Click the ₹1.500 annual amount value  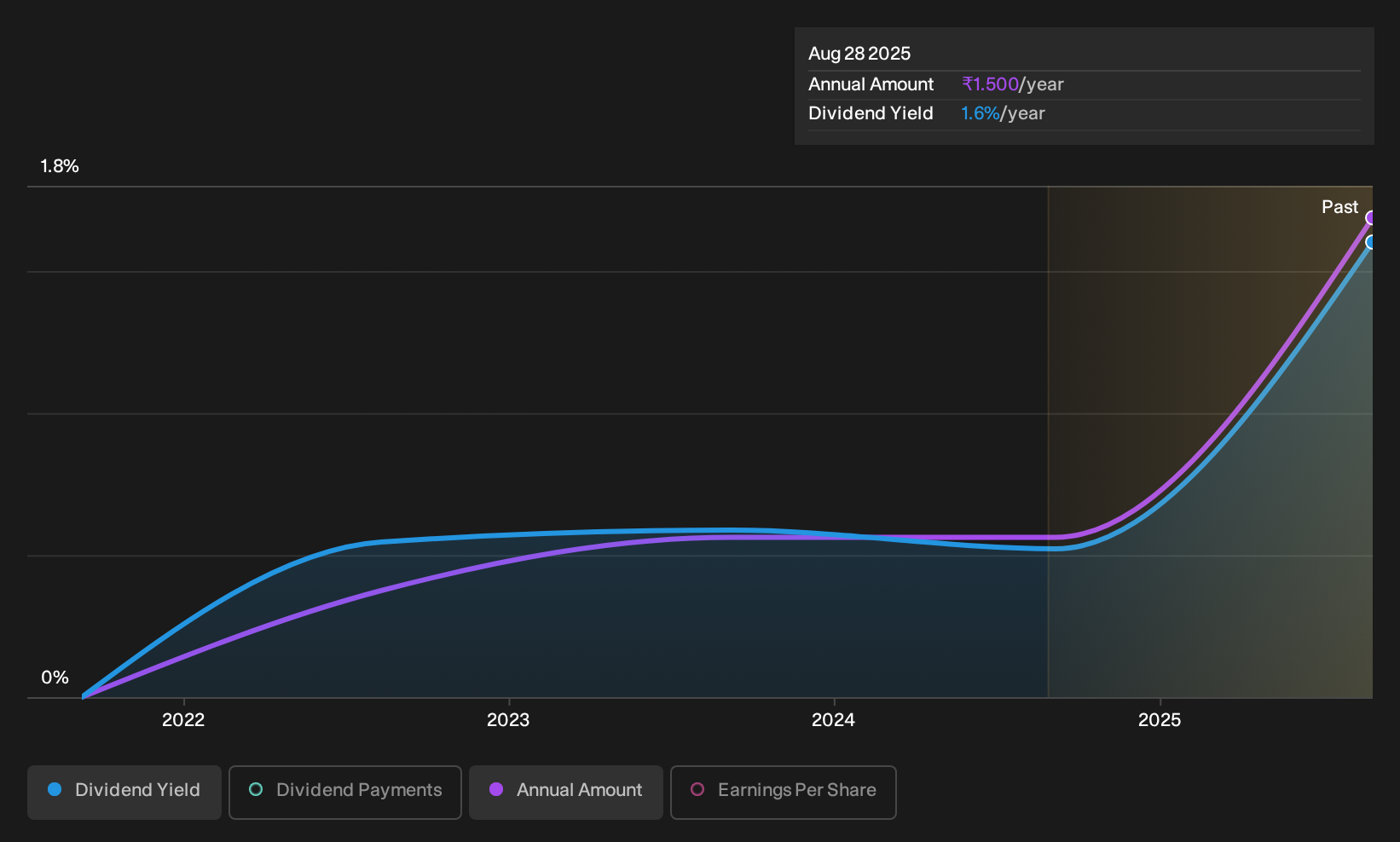pyautogui.click(x=990, y=84)
